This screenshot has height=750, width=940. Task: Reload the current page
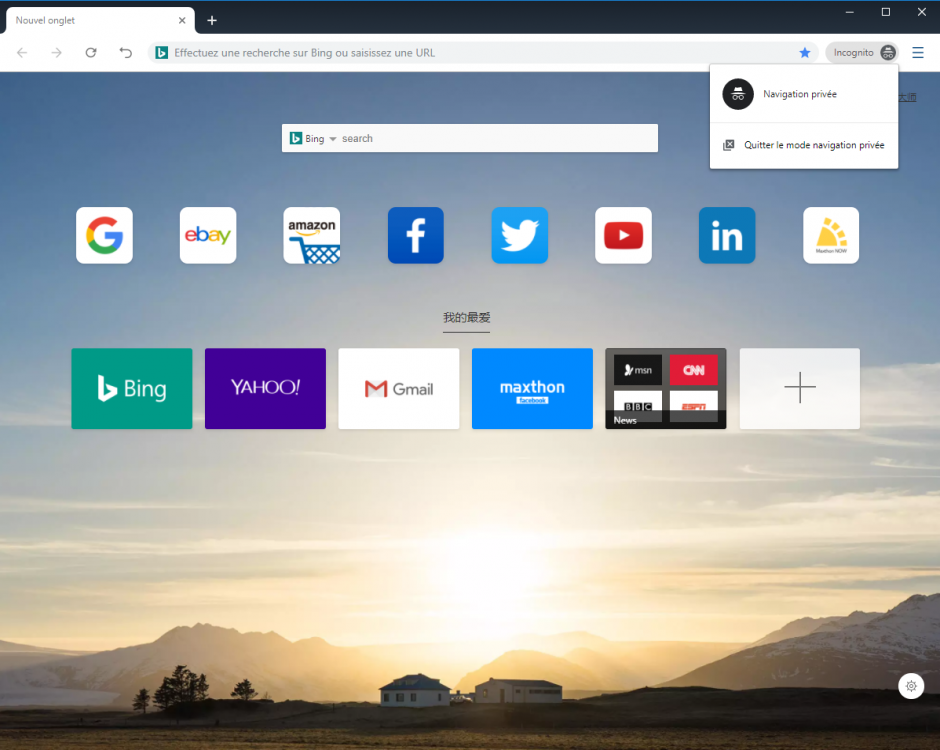tap(90, 52)
